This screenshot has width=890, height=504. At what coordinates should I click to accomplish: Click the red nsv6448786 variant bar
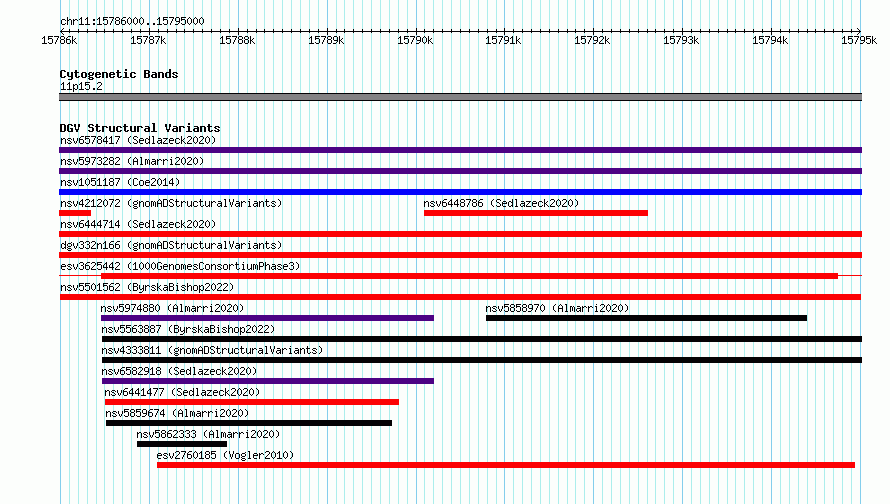536,213
